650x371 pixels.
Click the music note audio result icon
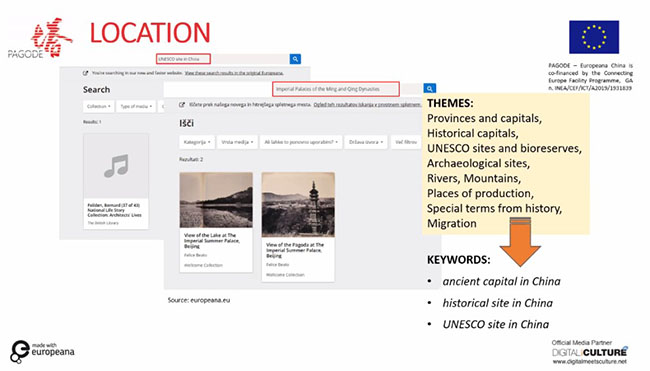click(116, 165)
